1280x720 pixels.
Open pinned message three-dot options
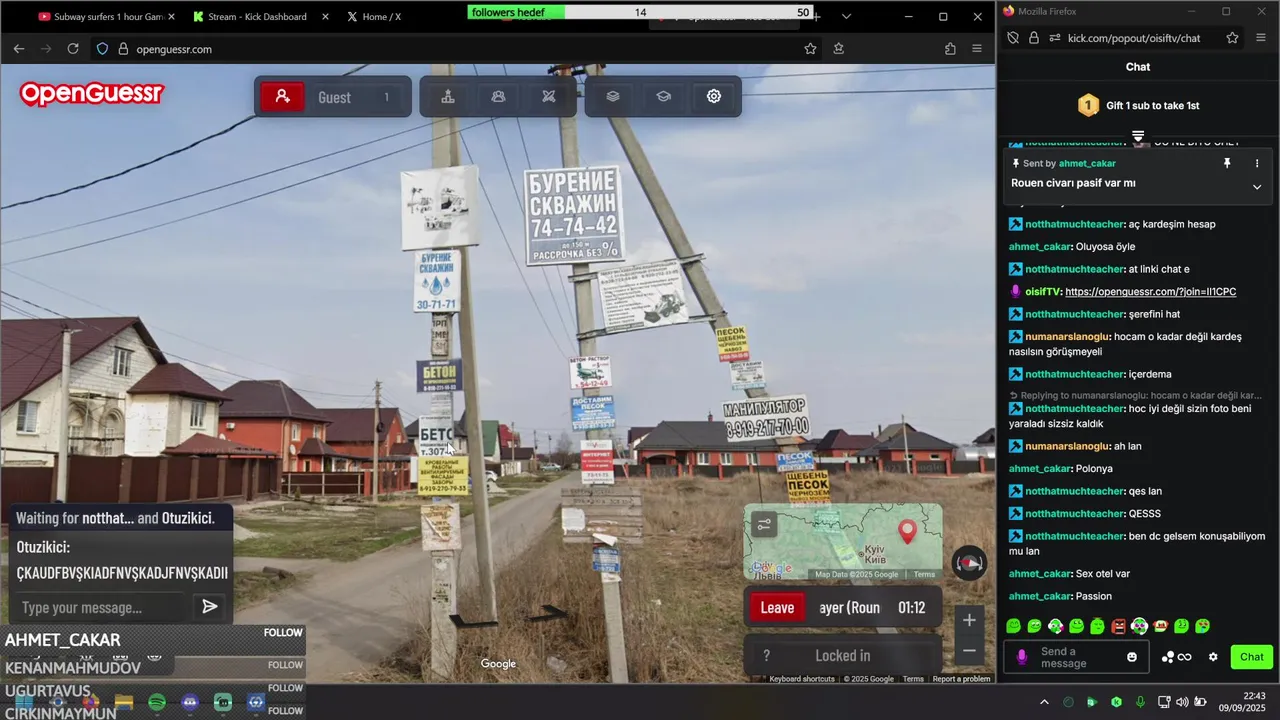point(1257,163)
